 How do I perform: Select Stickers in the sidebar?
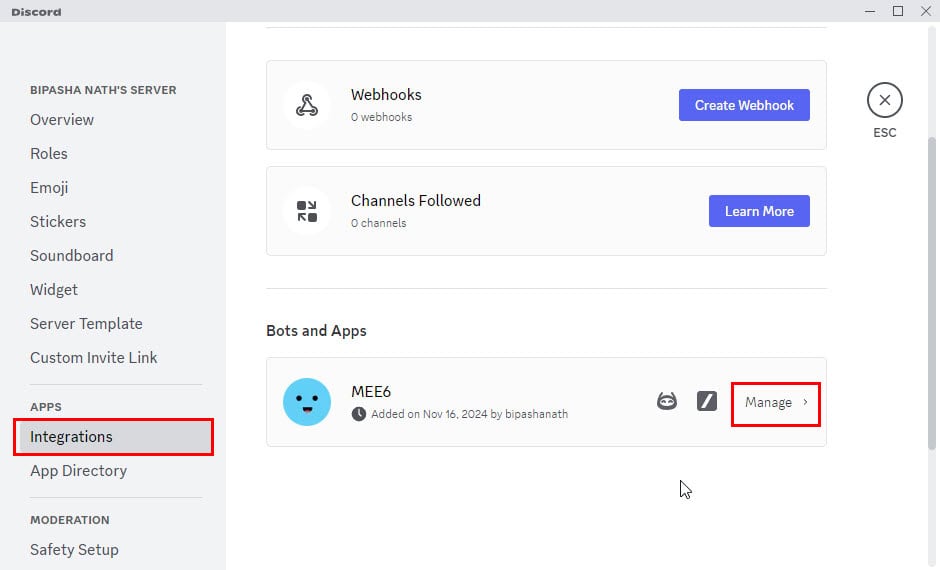coord(58,222)
